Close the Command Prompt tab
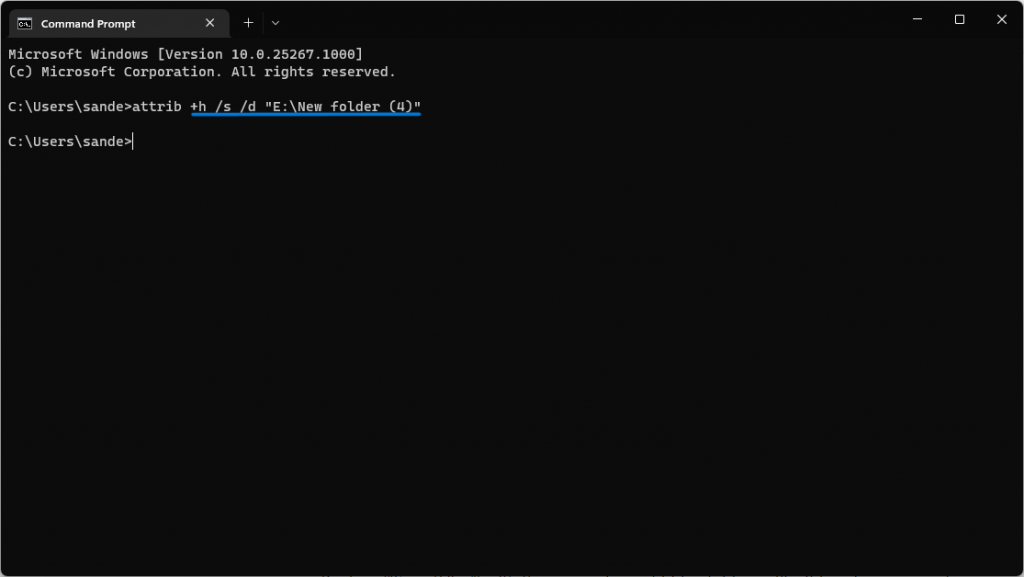This screenshot has width=1024, height=577. tap(210, 23)
